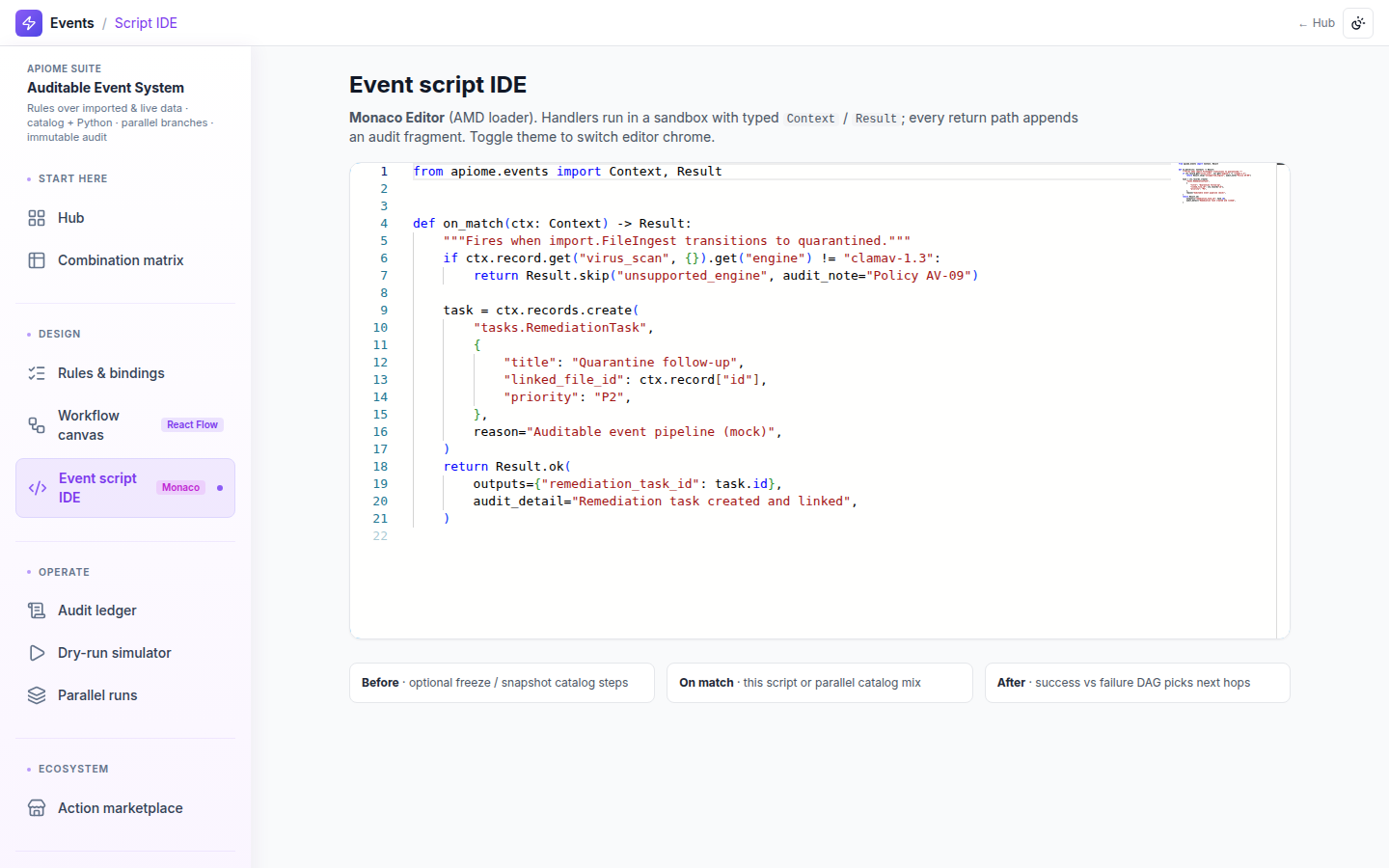Navigate to Rules & bindings

125,373
